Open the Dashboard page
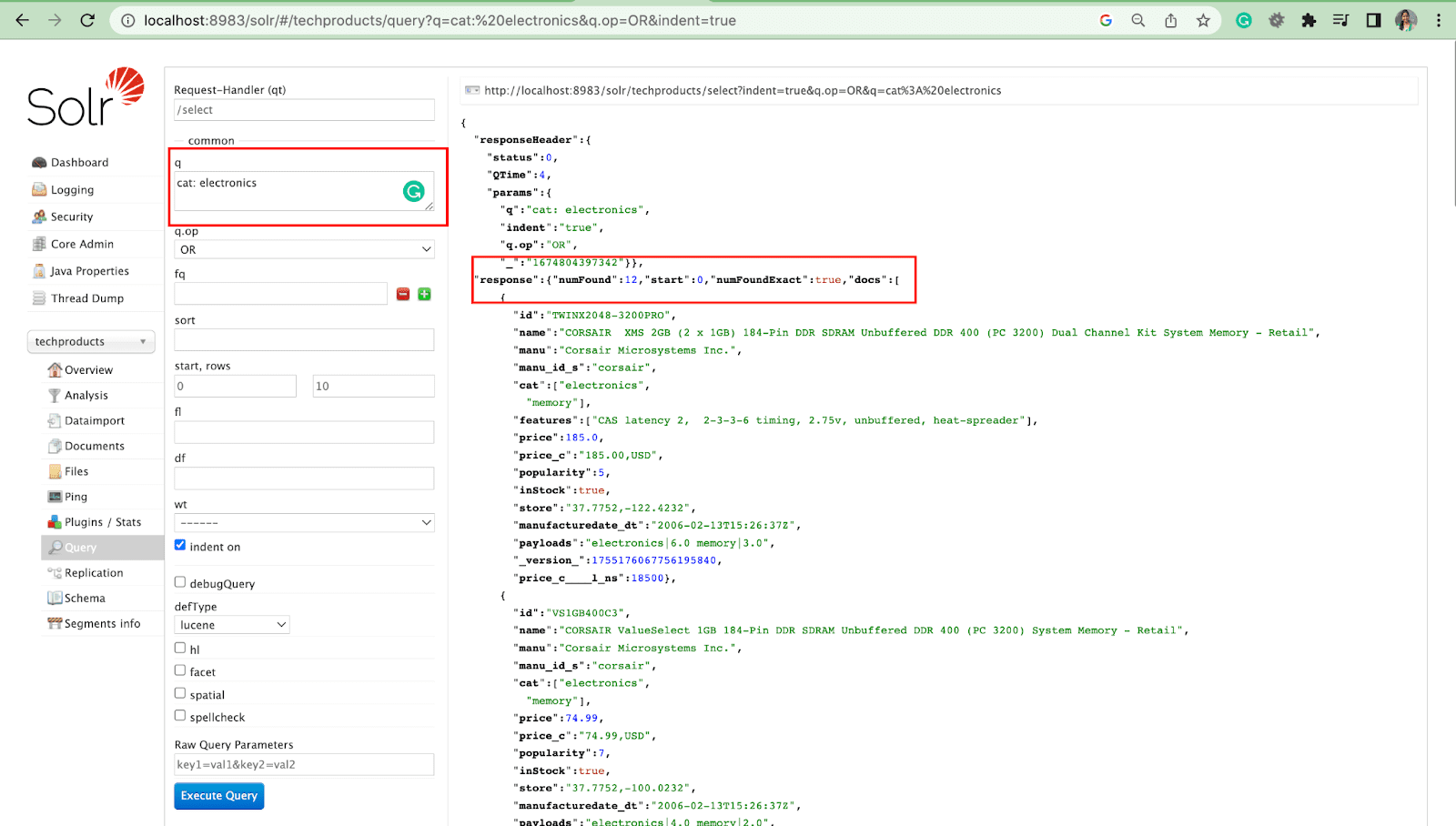 79,163
